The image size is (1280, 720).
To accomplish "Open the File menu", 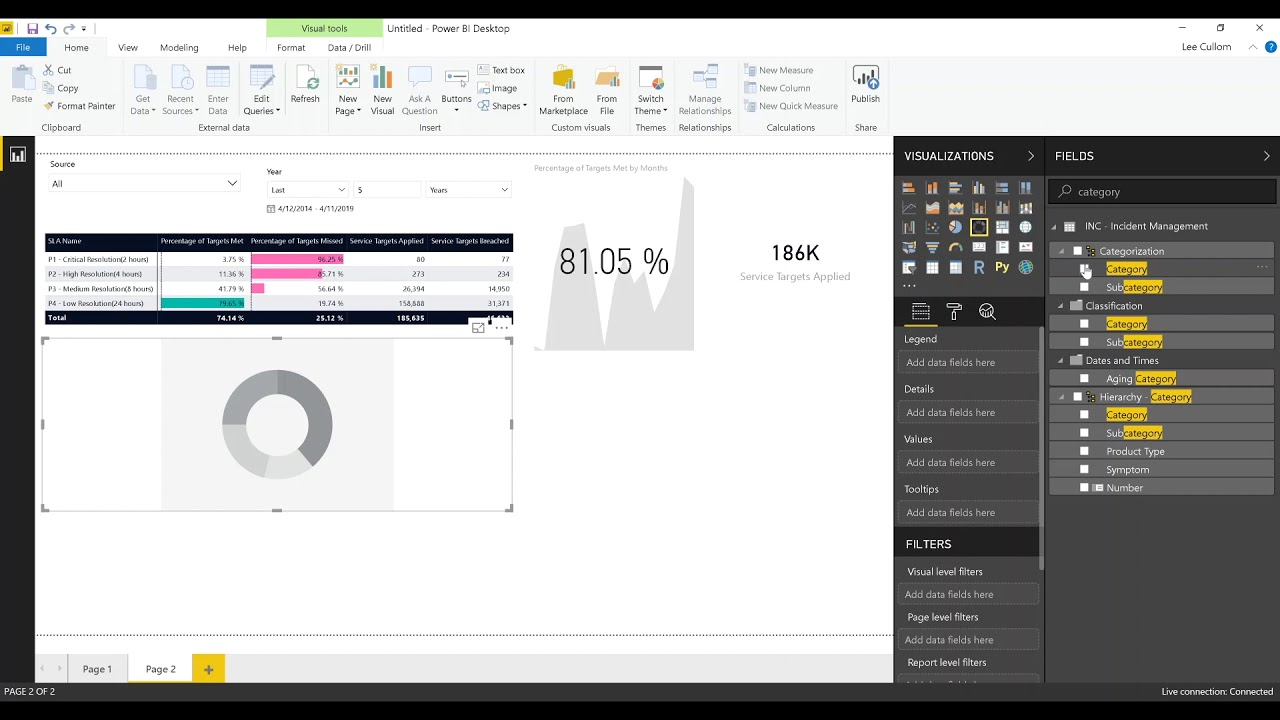I will (22, 47).
